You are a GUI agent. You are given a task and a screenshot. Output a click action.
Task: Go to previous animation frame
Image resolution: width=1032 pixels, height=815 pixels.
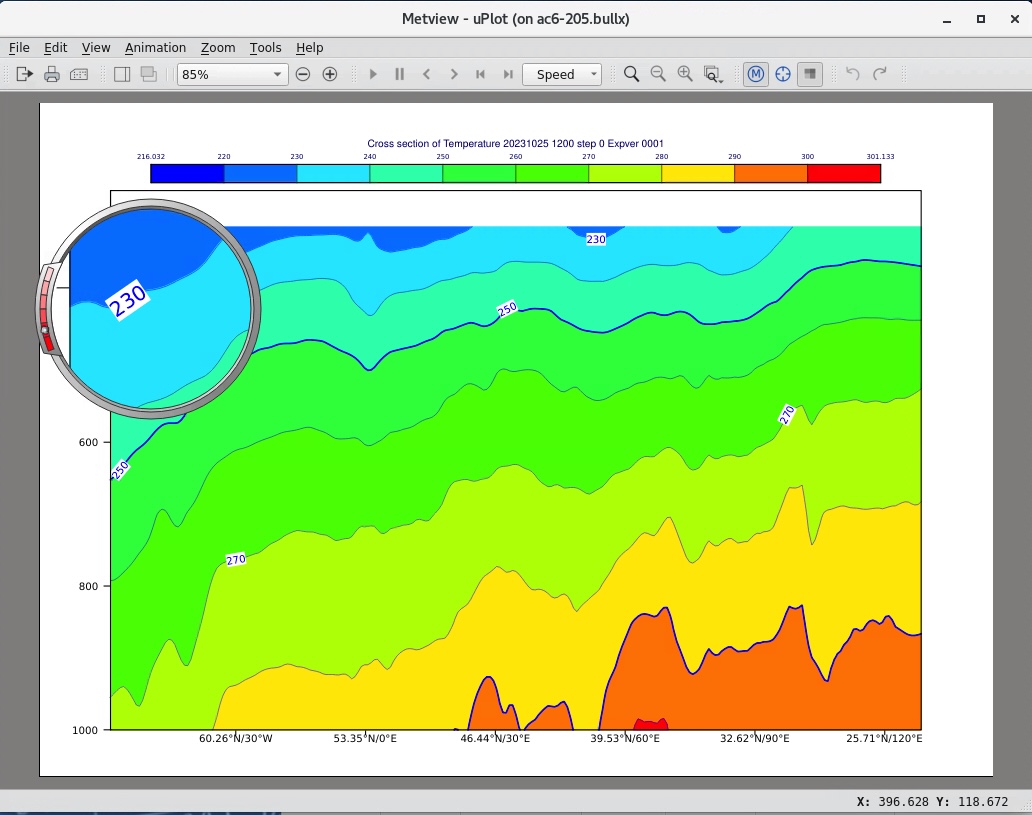pos(426,74)
